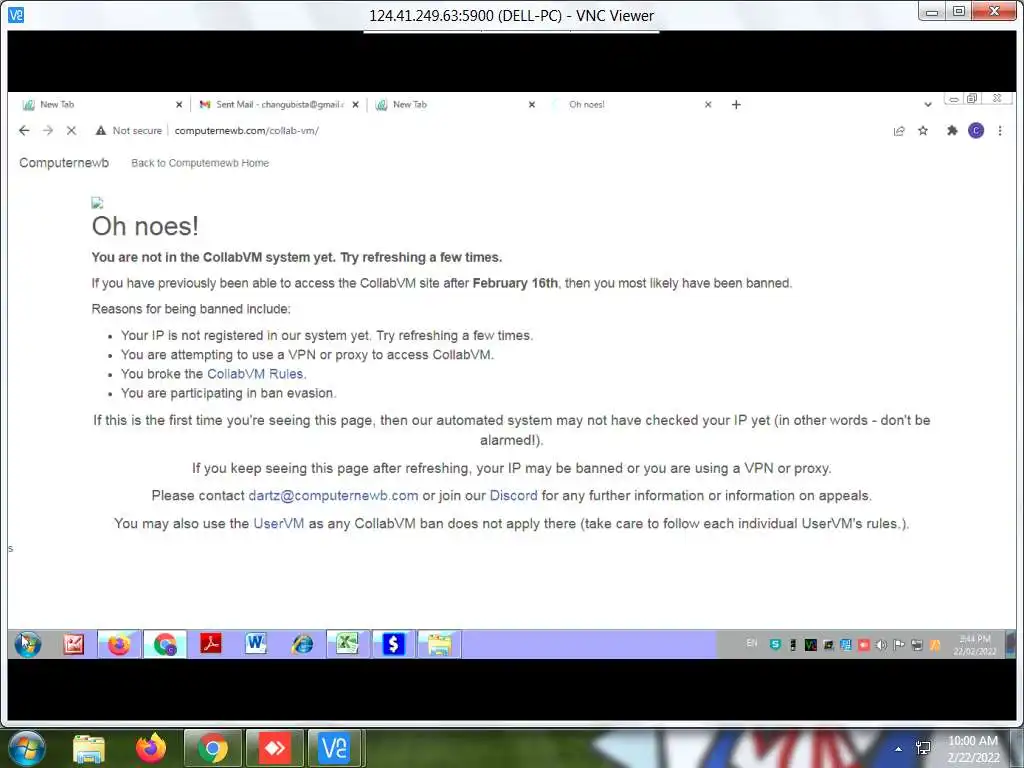The image size is (1024, 768).
Task: Click the Computernewb brand title
Action: 64,163
